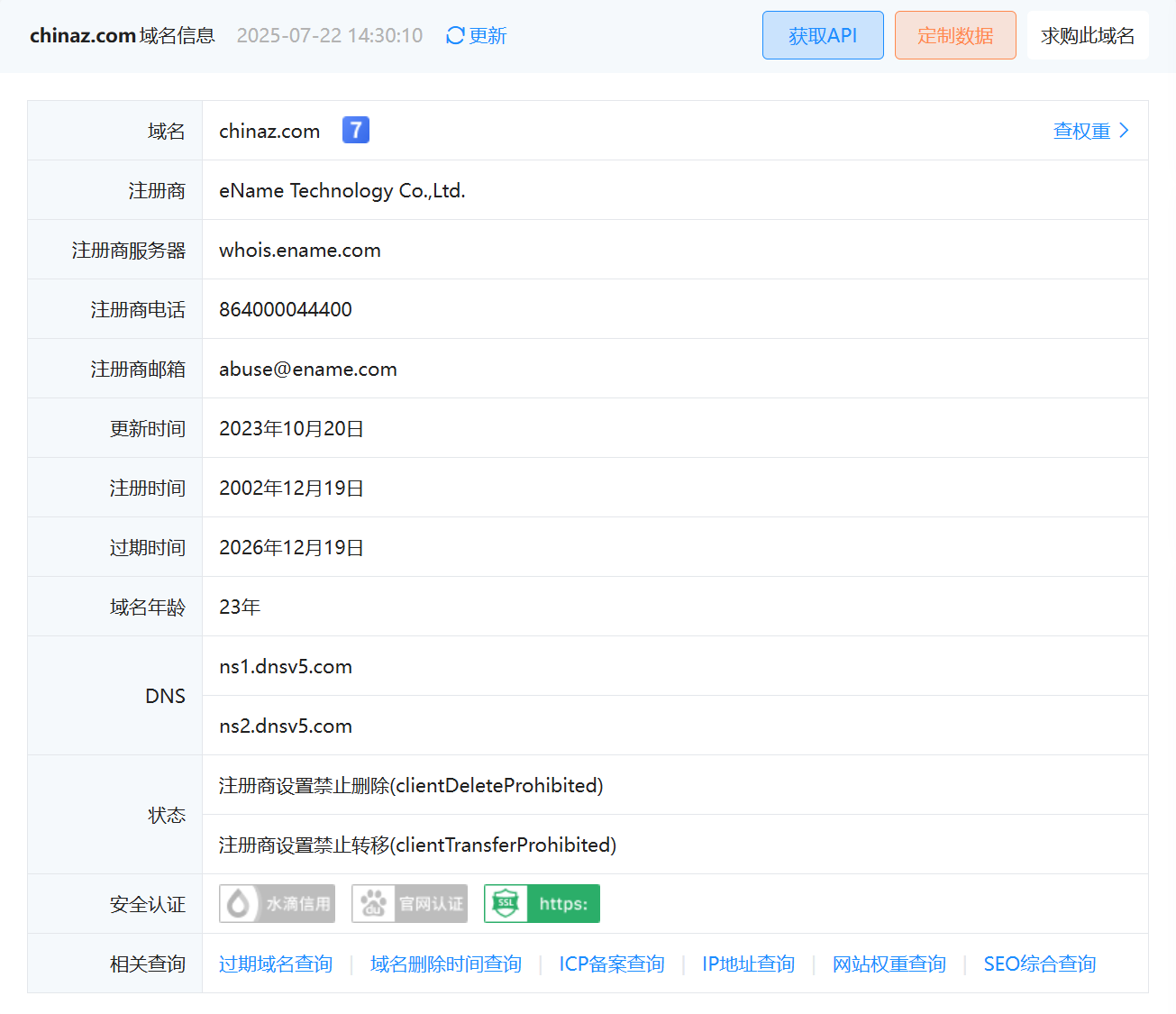The image size is (1176, 1014).
Task: Click the 更新 refresh icon
Action: [x=454, y=34]
